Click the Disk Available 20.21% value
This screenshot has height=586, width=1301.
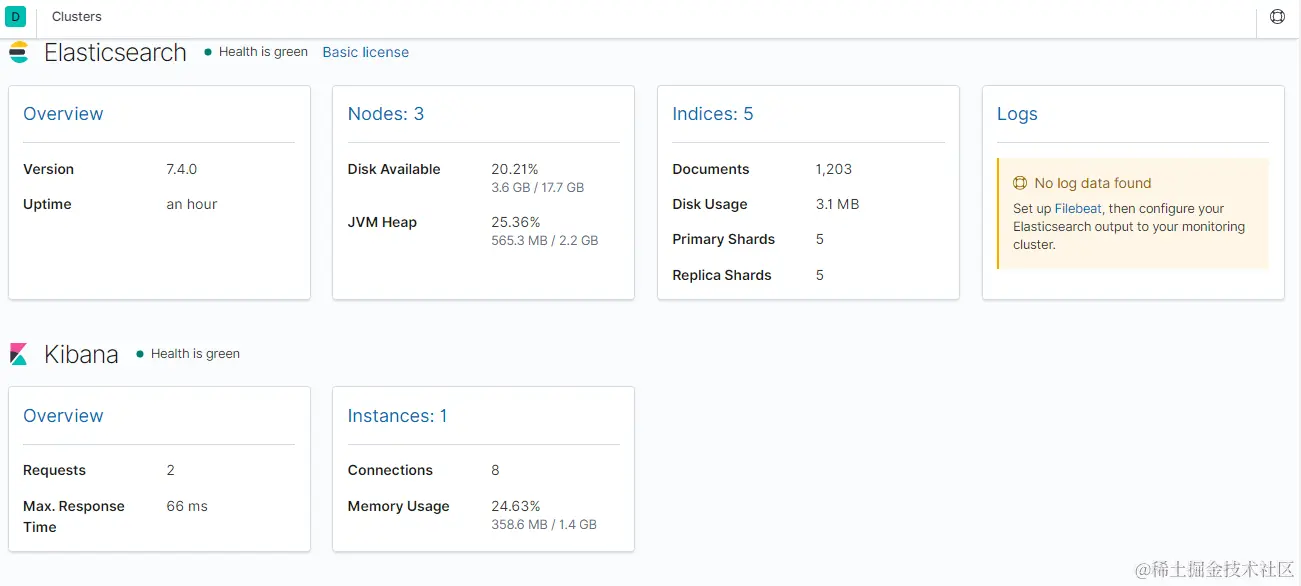tap(514, 169)
